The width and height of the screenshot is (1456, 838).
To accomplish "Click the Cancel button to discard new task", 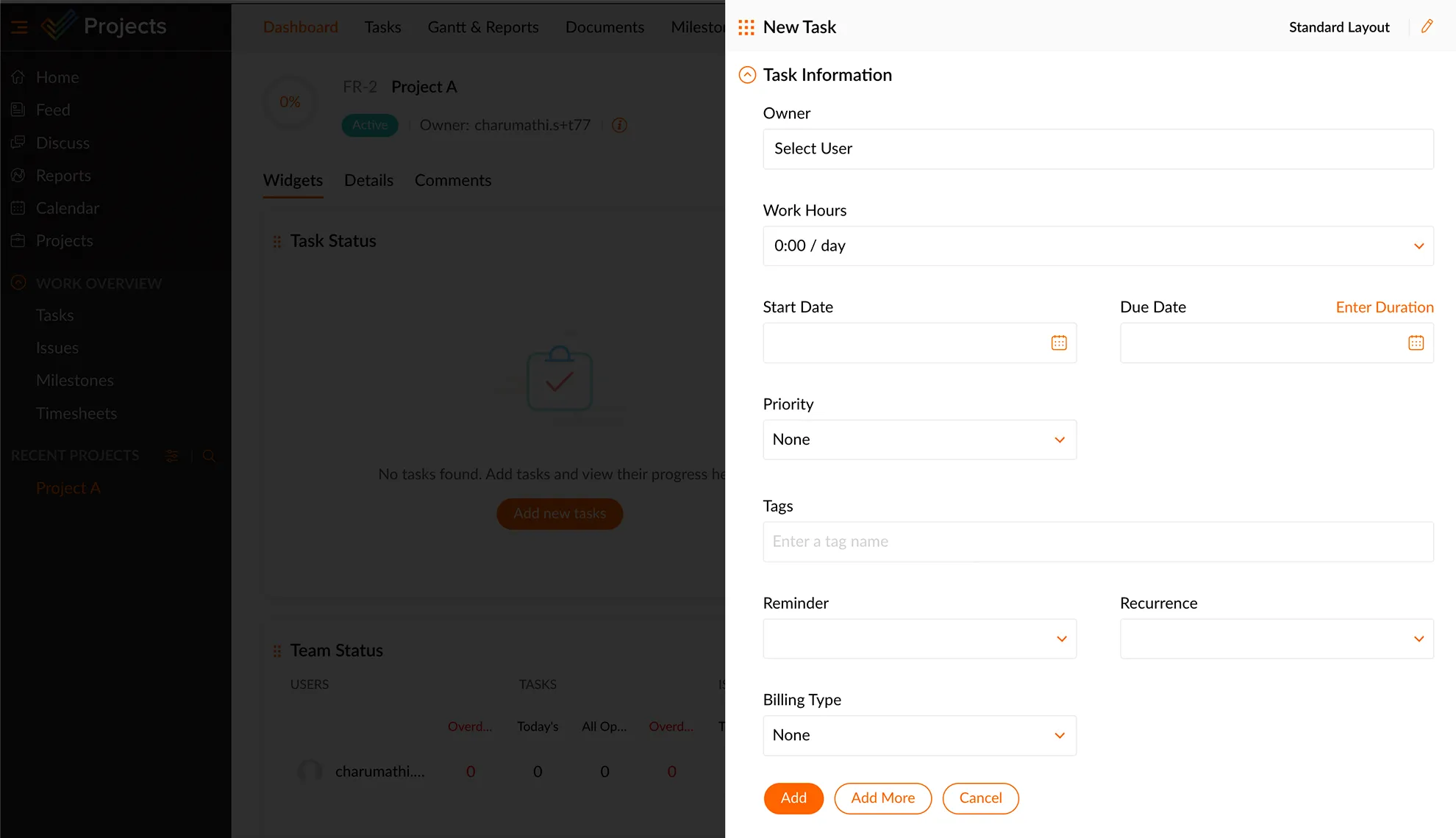I will 981,798.
